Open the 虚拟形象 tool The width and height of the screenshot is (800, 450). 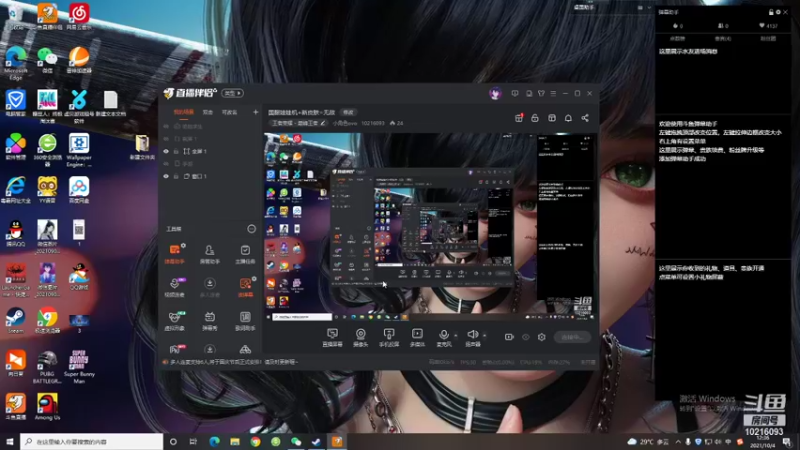tap(174, 320)
